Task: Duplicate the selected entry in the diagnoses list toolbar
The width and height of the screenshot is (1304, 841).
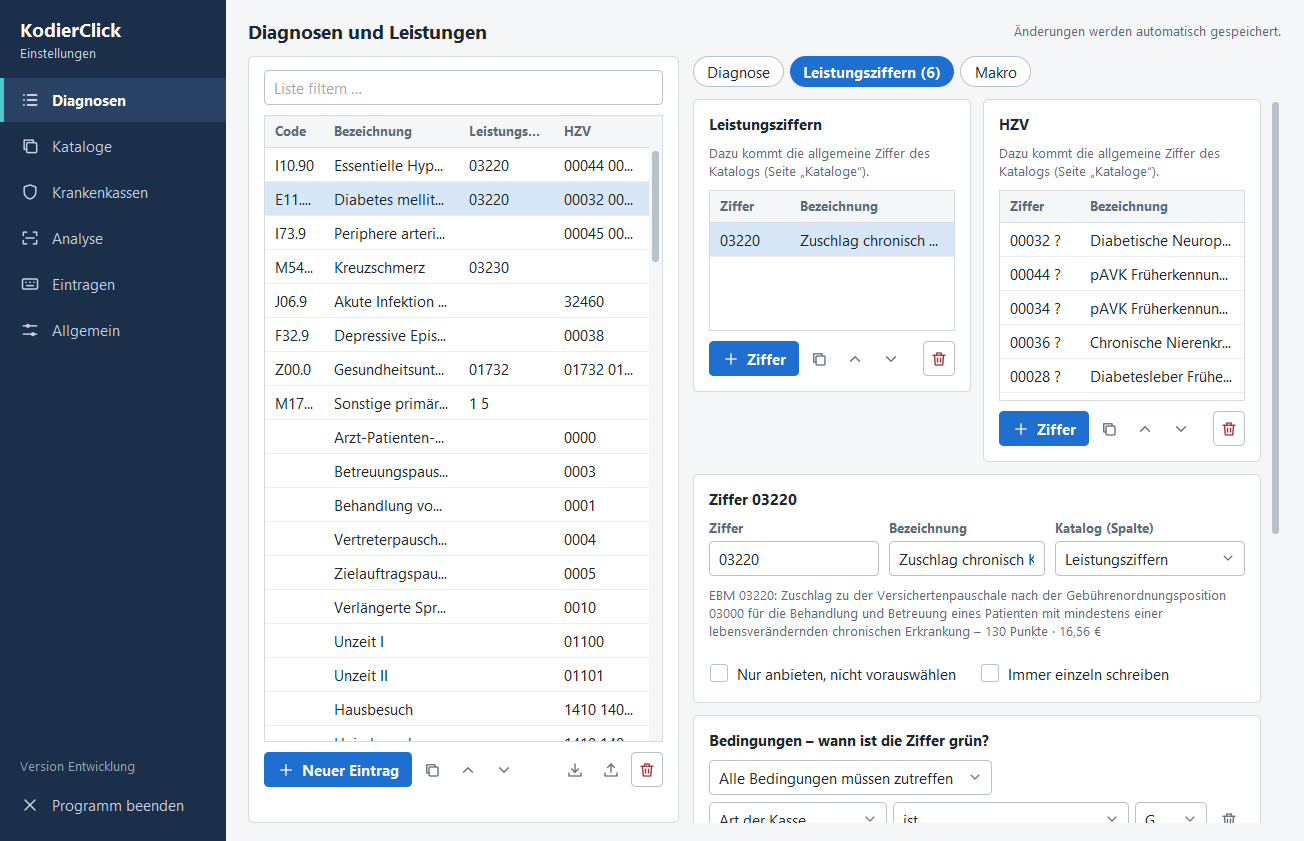Action: coord(432,770)
